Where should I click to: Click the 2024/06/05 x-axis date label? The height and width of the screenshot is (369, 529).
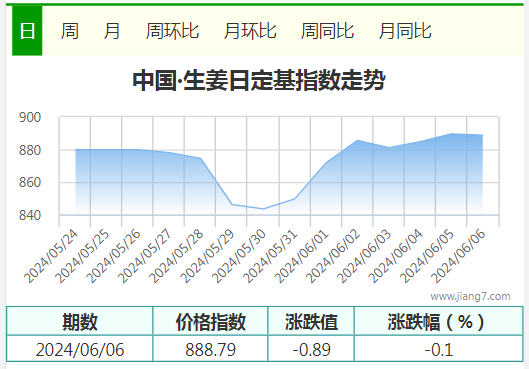[x=426, y=256]
